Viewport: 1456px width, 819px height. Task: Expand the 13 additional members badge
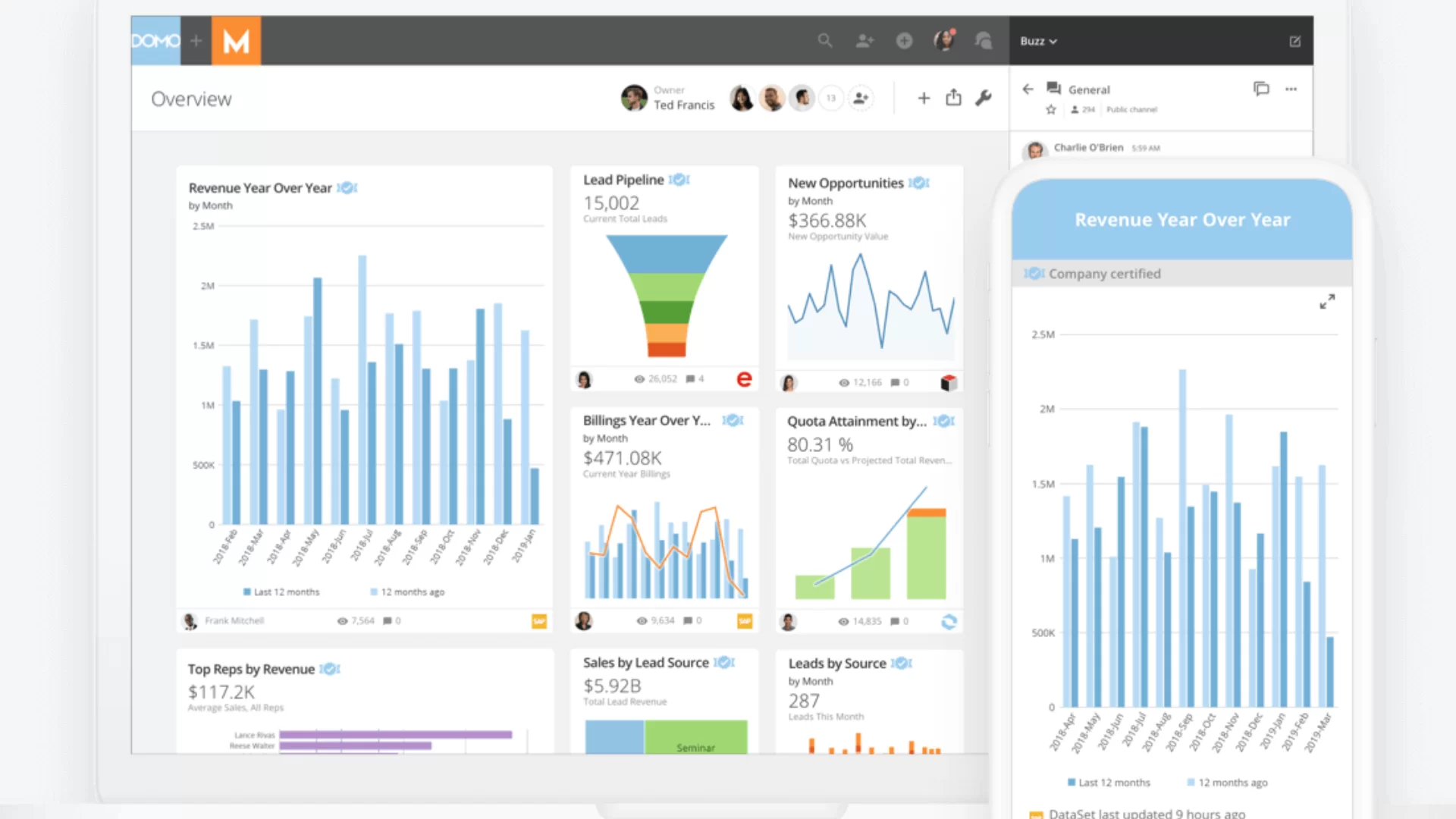coord(831,98)
